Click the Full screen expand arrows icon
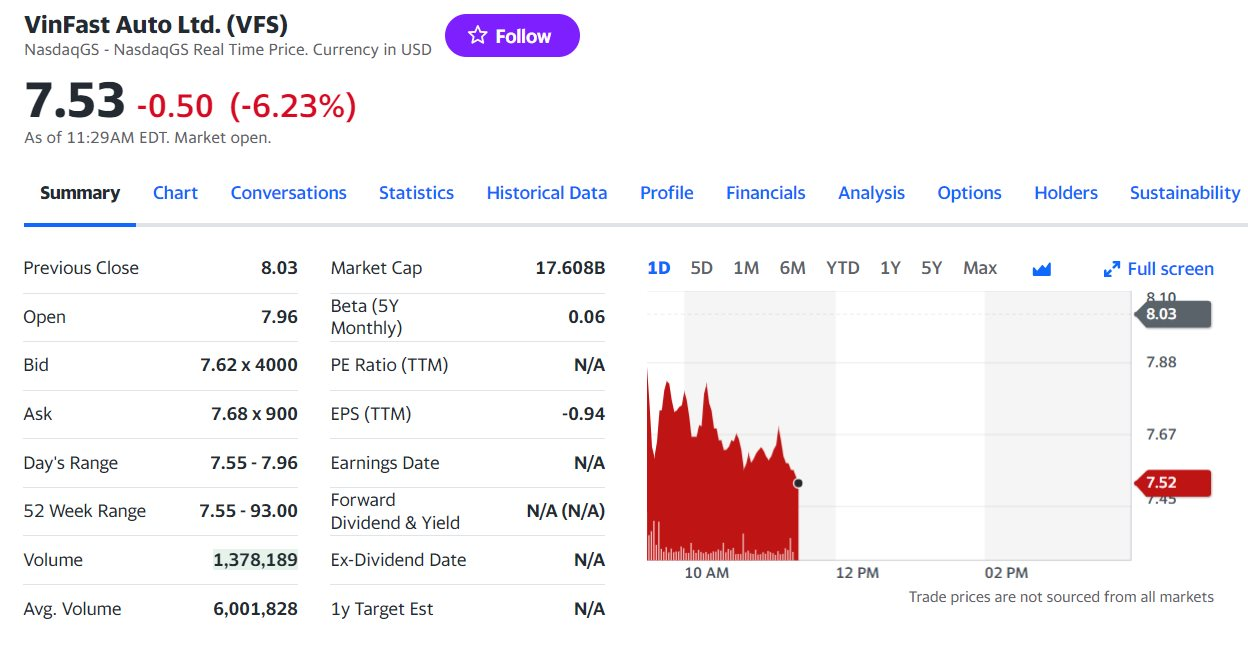This screenshot has height=646, width=1248. 1111,269
